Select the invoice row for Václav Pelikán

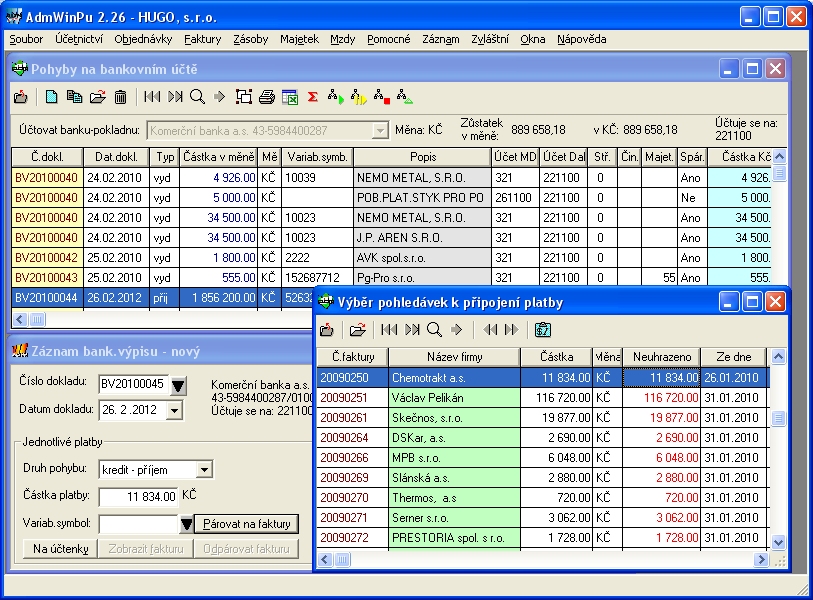point(542,398)
